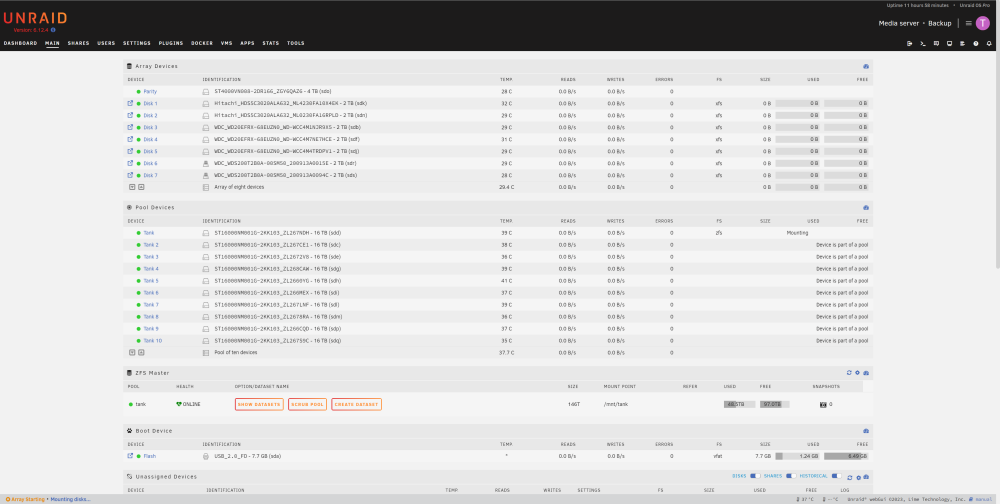The image size is (1000, 504).
Task: Open the Disk 6 device link
Action: click(150, 163)
